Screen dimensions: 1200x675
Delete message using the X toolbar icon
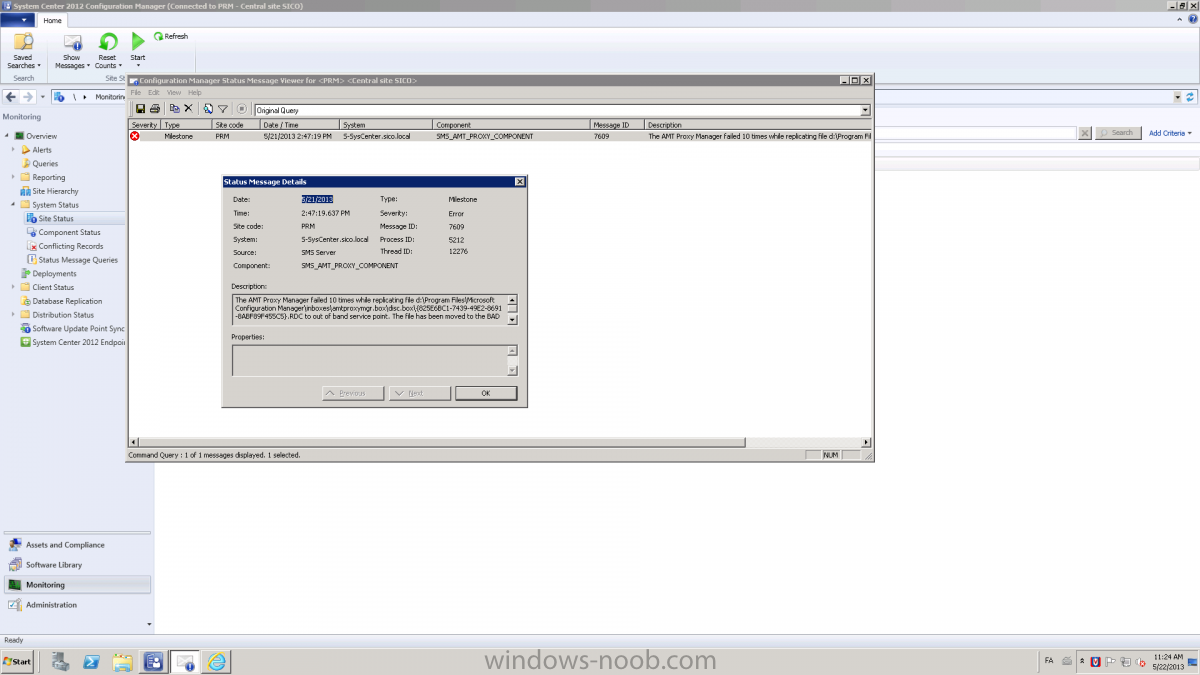[188, 108]
